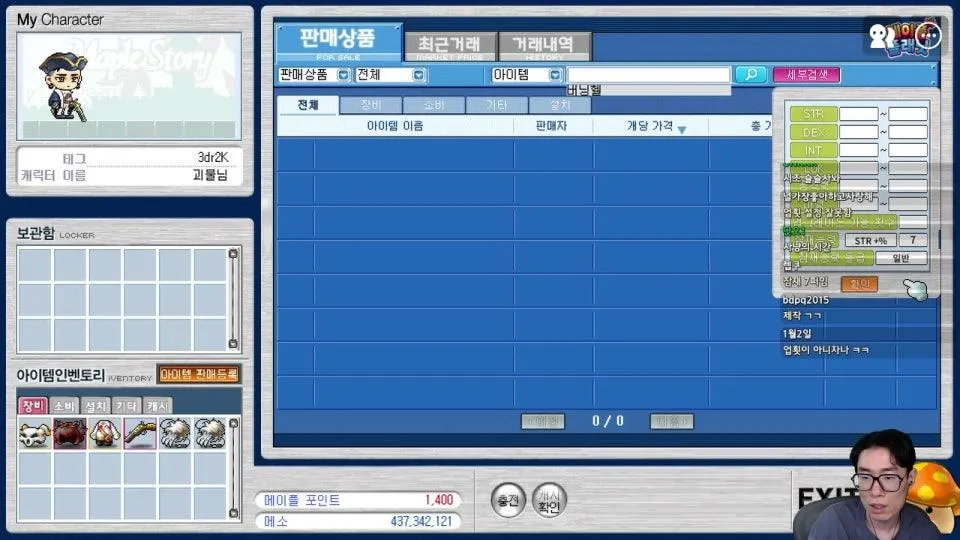Select the 장비 filter tab in the listings
The image size is (960, 540).
pyautogui.click(x=371, y=105)
